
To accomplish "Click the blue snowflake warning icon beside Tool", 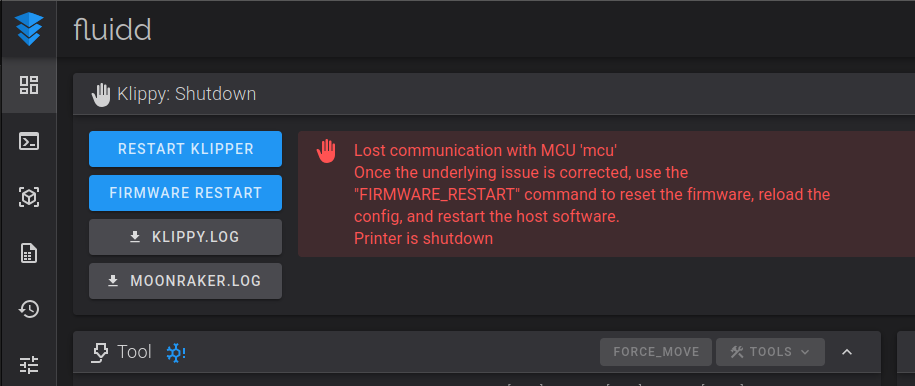I will tap(176, 352).
